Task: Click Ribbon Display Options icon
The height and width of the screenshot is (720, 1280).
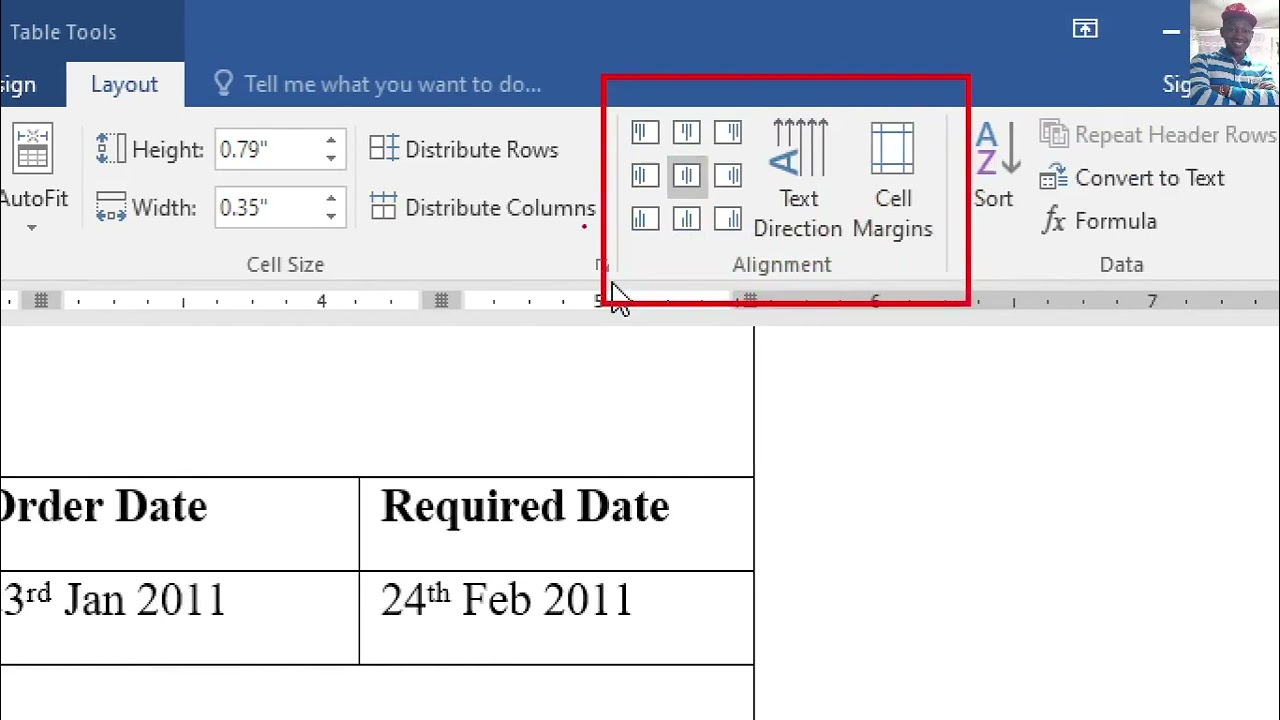Action: point(1085,30)
